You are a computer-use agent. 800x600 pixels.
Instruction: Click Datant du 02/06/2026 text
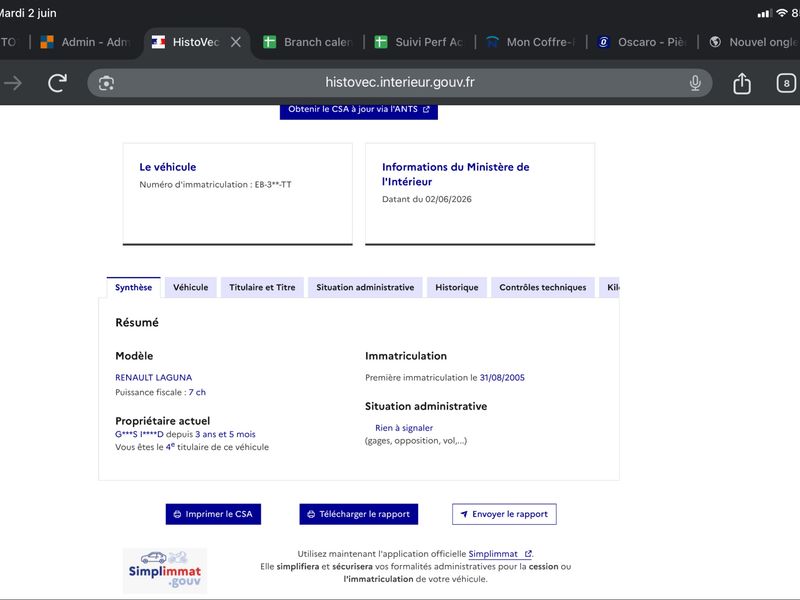point(427,199)
